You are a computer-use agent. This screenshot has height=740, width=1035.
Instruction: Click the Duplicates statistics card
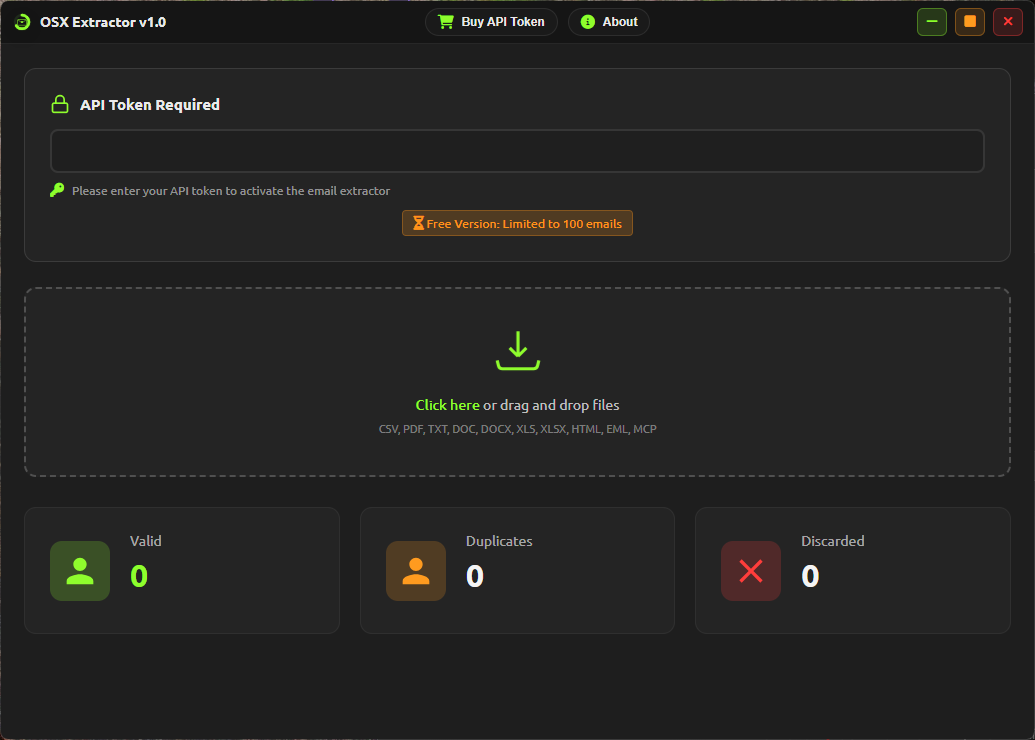[517, 570]
